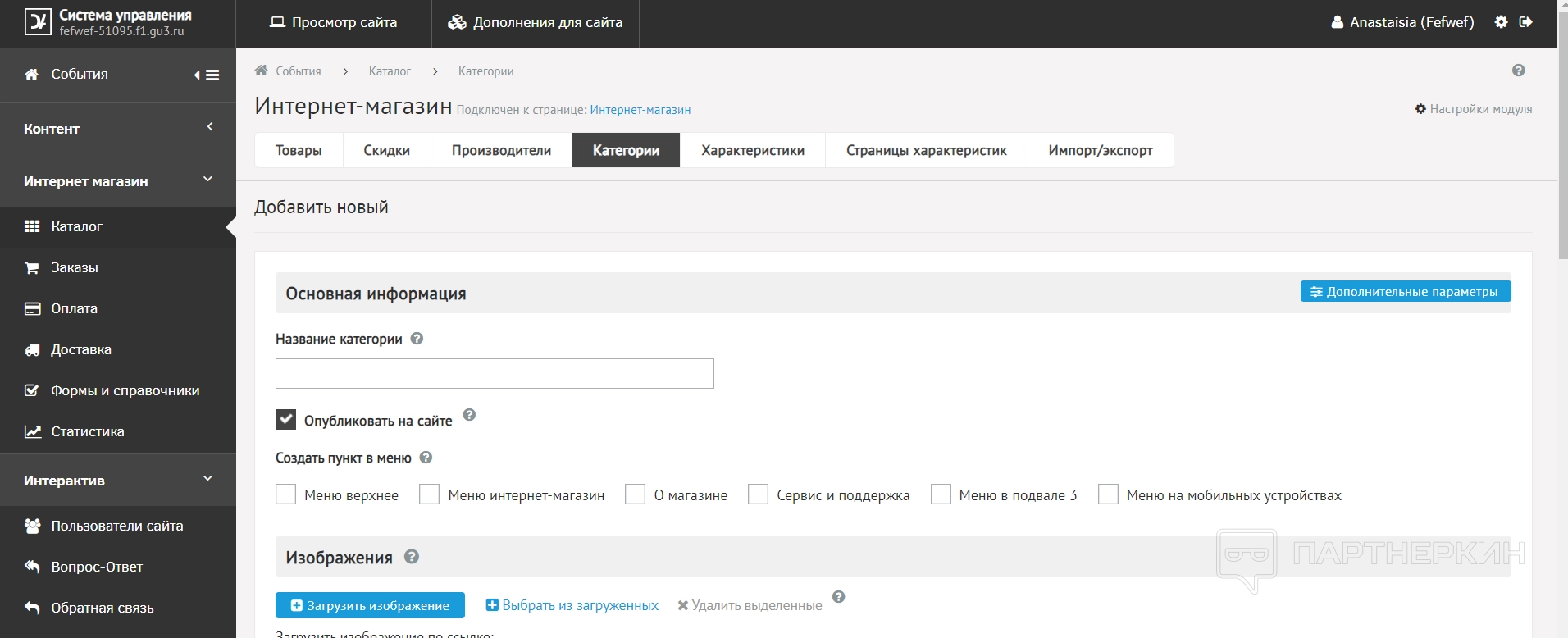Check the Сервис и поддержка checkbox
The width and height of the screenshot is (1568, 638).
click(x=758, y=494)
